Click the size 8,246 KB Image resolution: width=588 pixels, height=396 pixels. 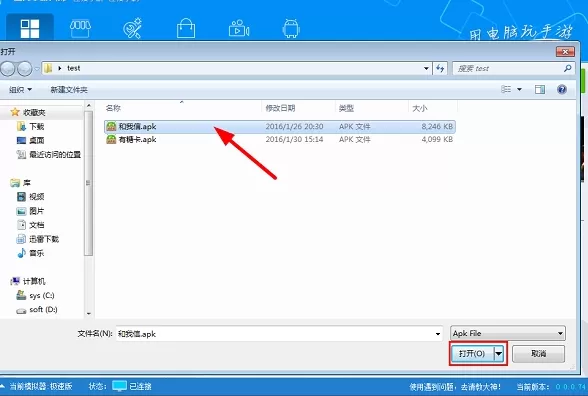click(437, 126)
